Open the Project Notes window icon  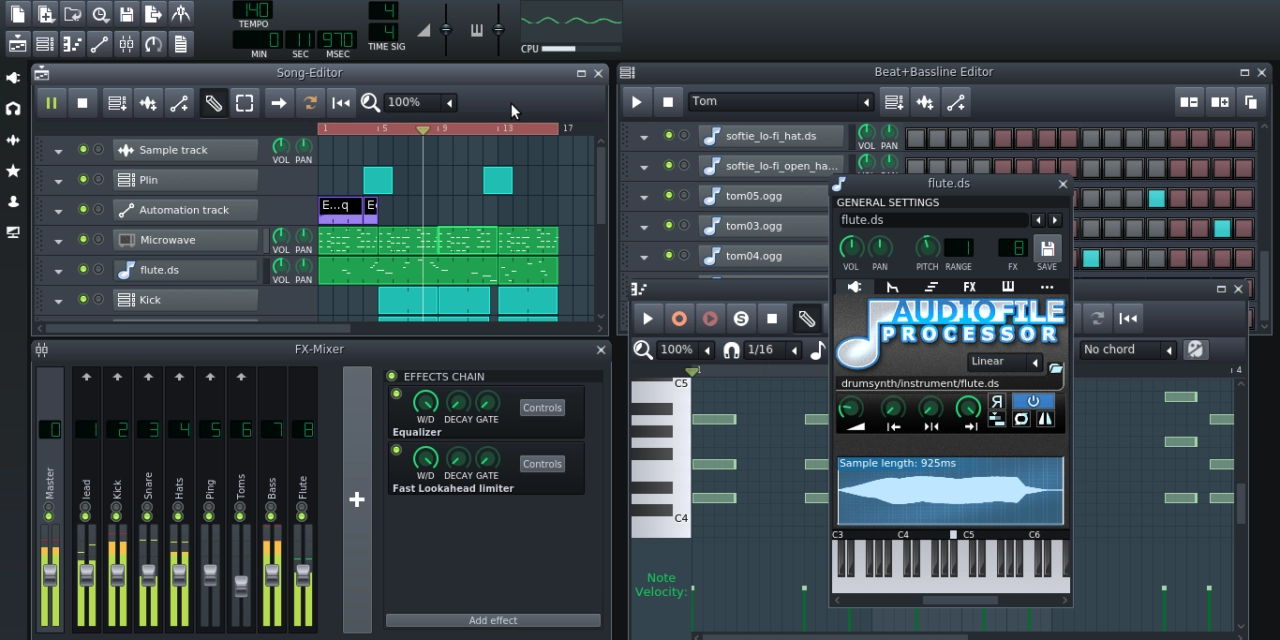(x=180, y=44)
